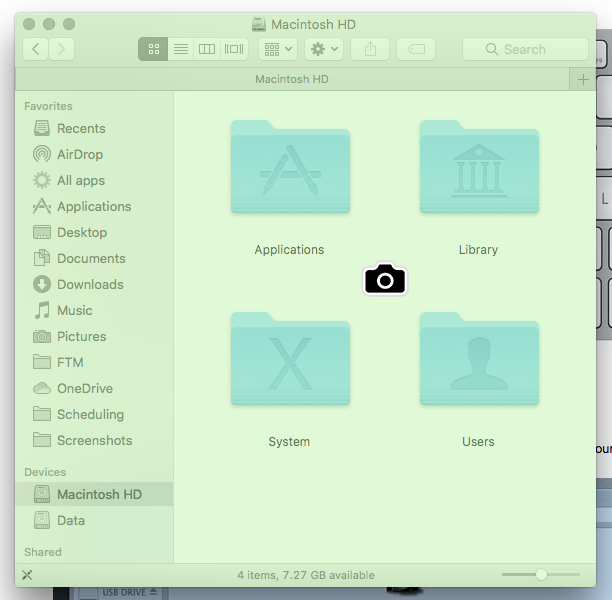Go back with the left arrow button
Image resolution: width=612 pixels, height=600 pixels.
(36, 49)
